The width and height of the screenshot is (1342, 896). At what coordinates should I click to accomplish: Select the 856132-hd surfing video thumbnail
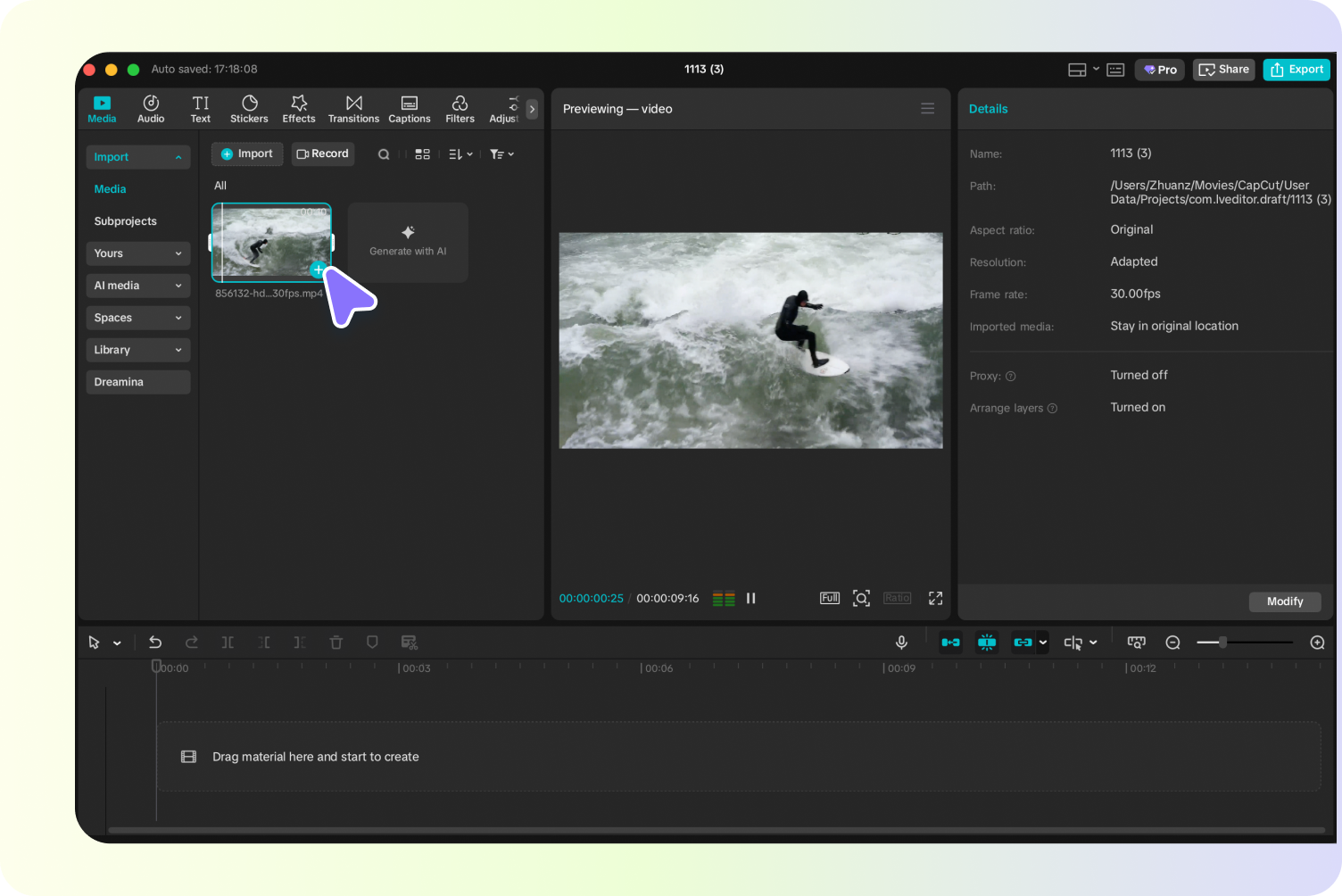[271, 242]
